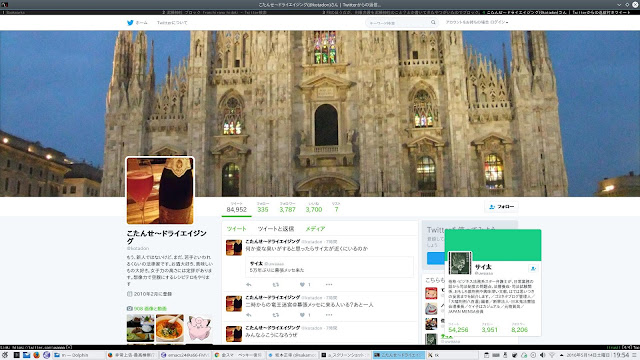This screenshot has width=640, height=360.
Task: Switch to the Dolphin taskbar window
Action: tap(78, 355)
